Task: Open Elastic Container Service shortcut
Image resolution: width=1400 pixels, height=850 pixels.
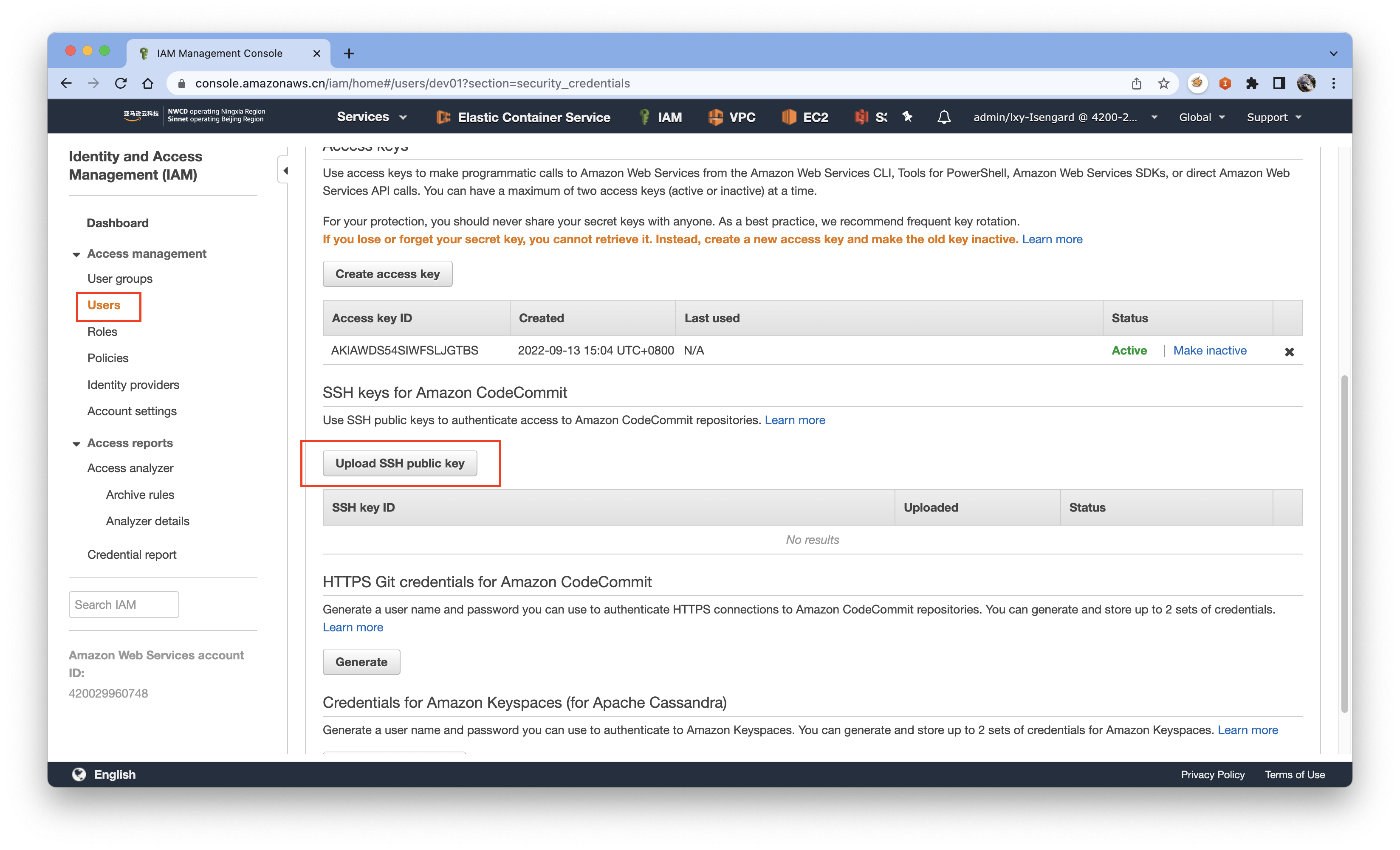Action: point(523,117)
